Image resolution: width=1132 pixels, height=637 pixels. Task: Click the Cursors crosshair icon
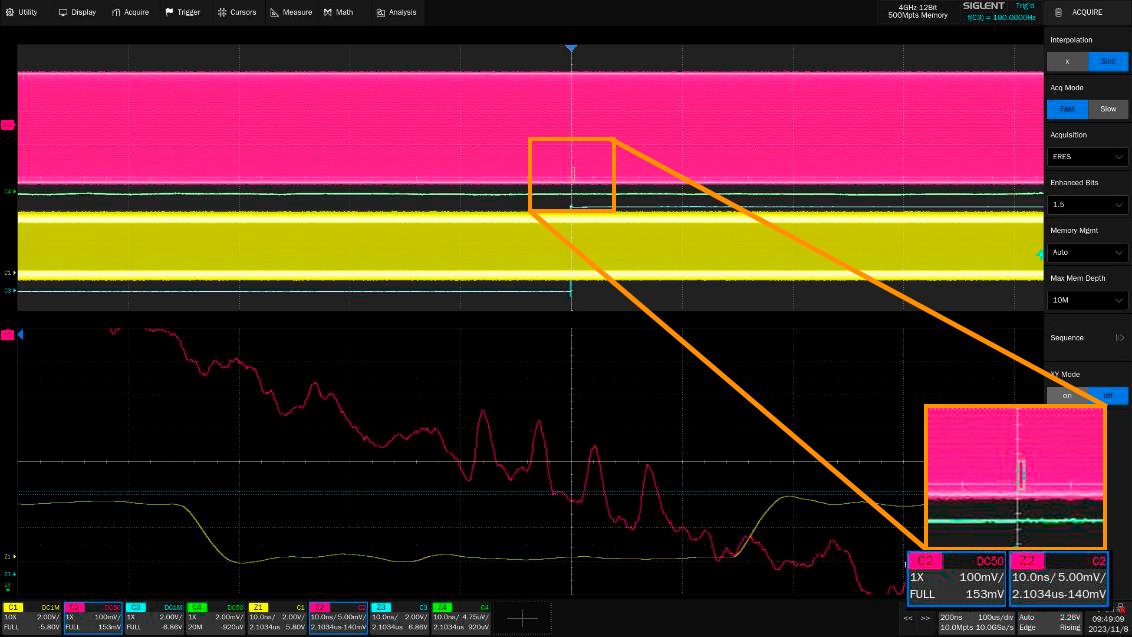point(222,12)
